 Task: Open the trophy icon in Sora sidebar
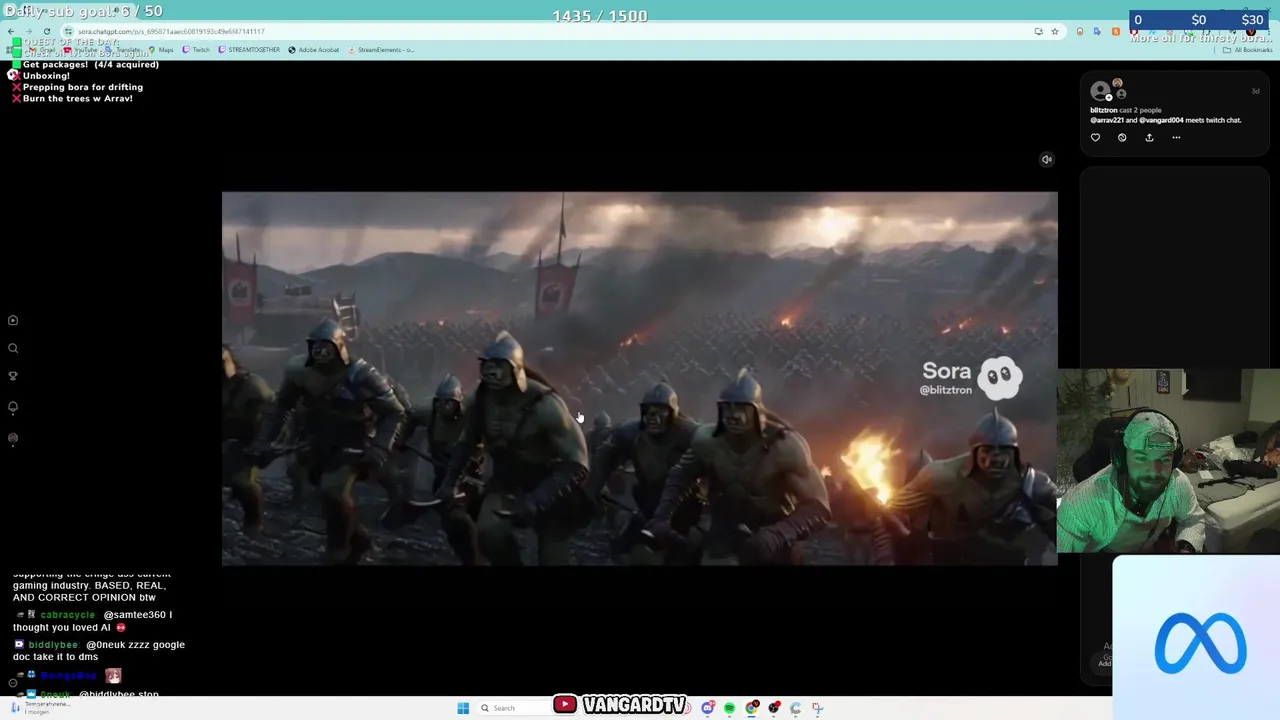pyautogui.click(x=13, y=376)
